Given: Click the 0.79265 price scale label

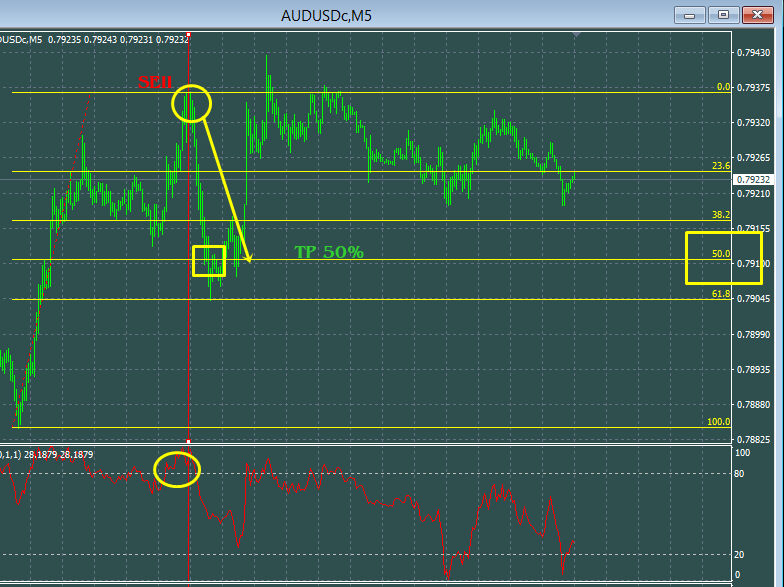Looking at the screenshot, I should click(754, 158).
